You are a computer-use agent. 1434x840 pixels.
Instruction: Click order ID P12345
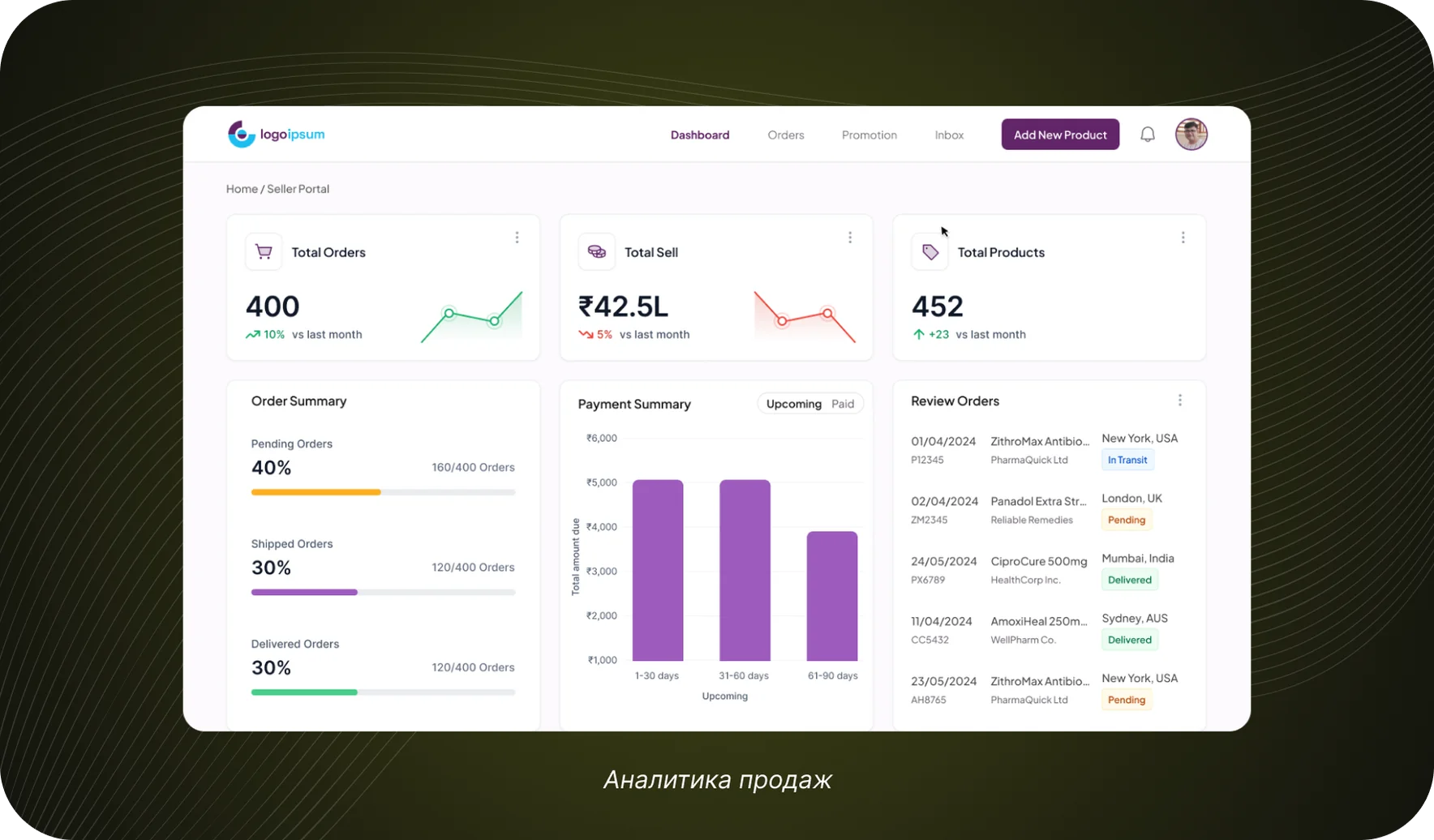click(927, 460)
